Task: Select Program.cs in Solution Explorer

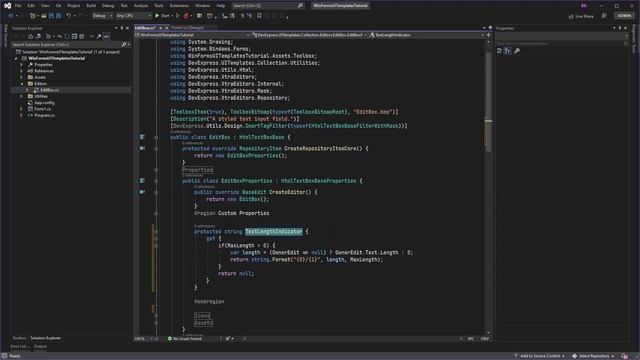Action: pyautogui.click(x=44, y=116)
